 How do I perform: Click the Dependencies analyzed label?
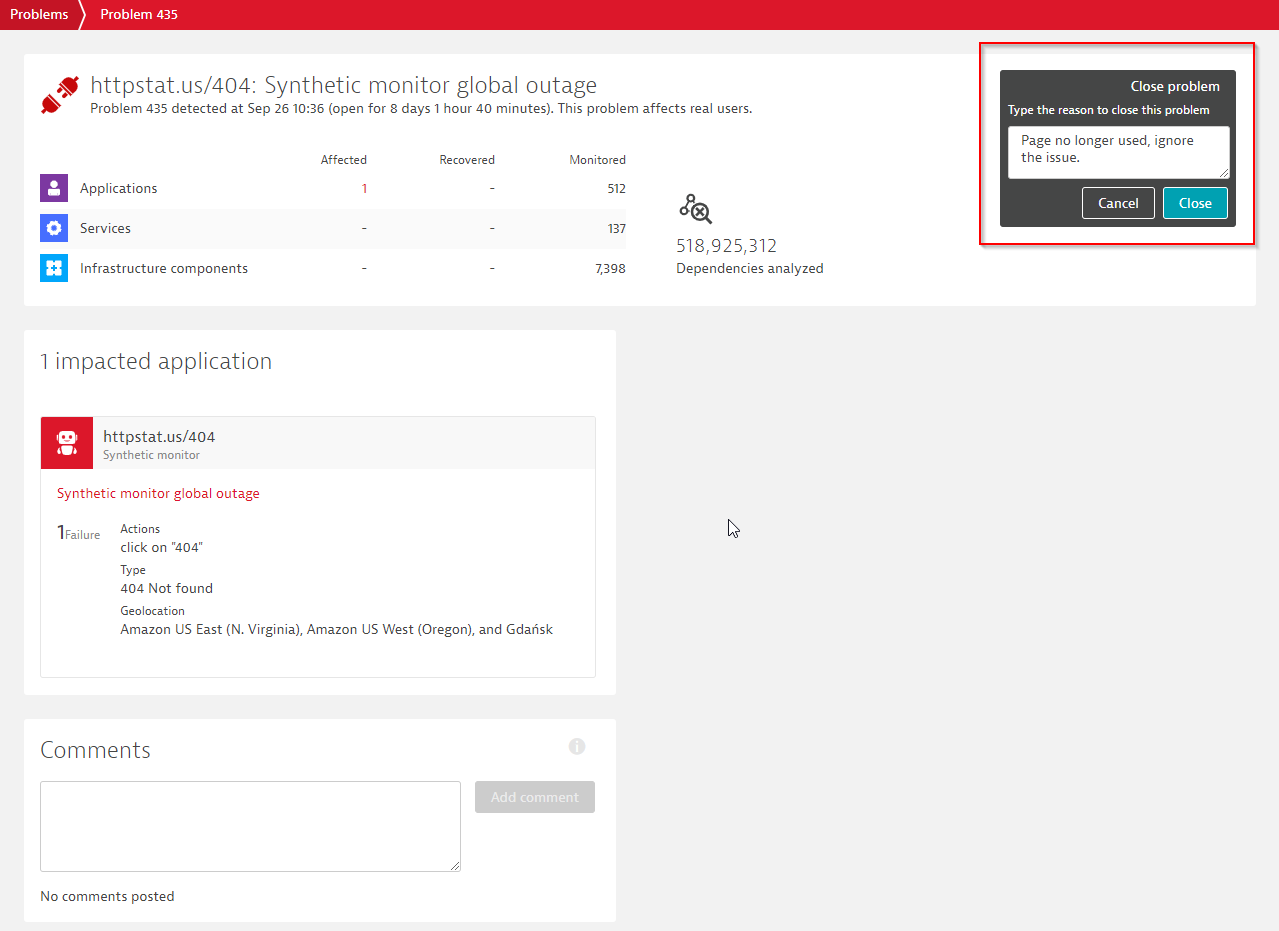pos(750,268)
